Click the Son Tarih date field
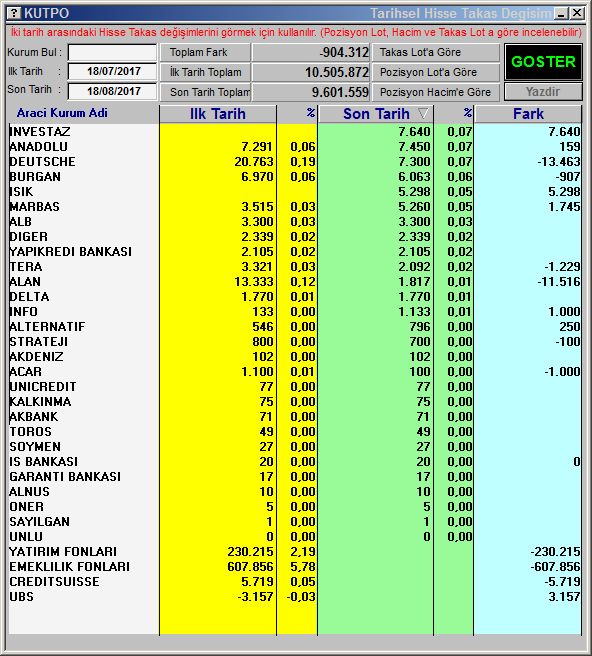The image size is (592, 656). point(112,91)
